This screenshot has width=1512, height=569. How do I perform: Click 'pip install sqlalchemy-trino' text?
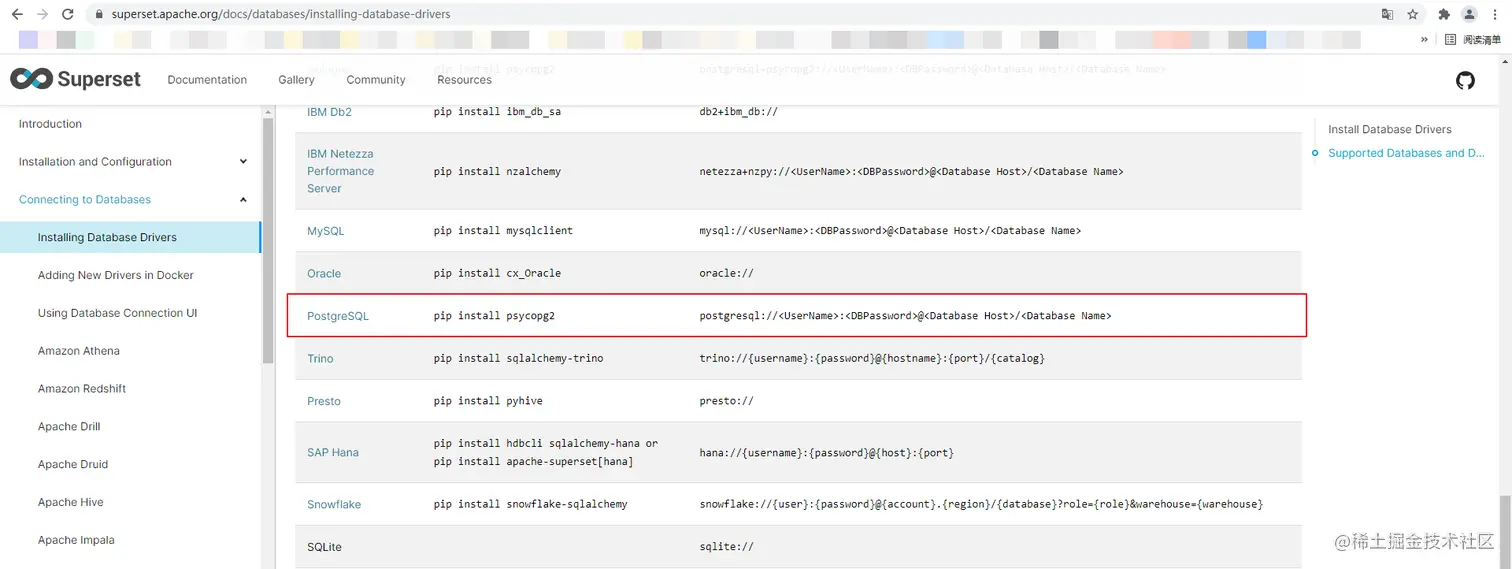pyautogui.click(x=518, y=358)
